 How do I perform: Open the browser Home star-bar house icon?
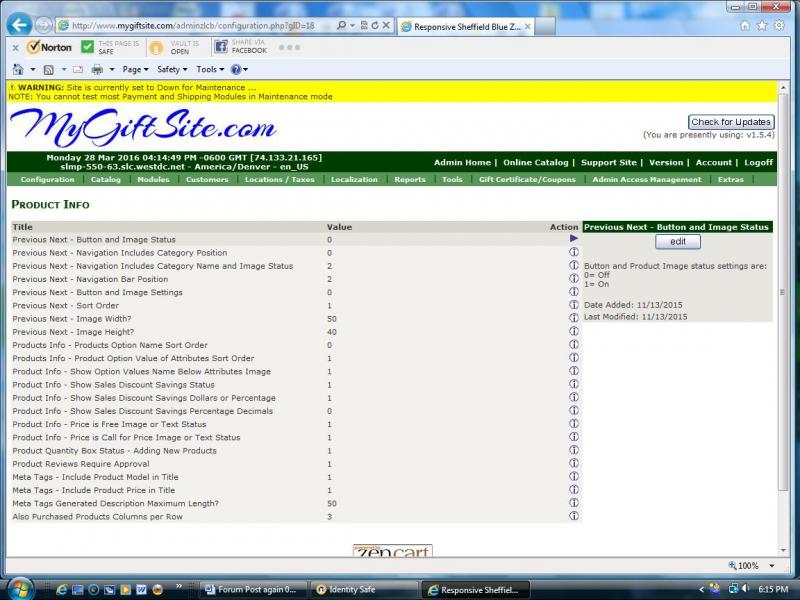(745, 26)
